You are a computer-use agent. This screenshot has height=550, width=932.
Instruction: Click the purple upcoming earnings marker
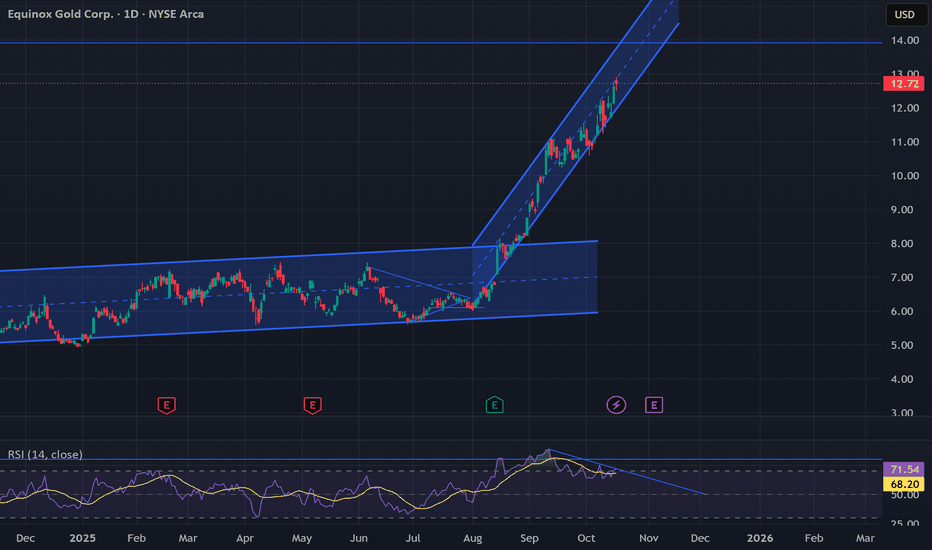[654, 406]
